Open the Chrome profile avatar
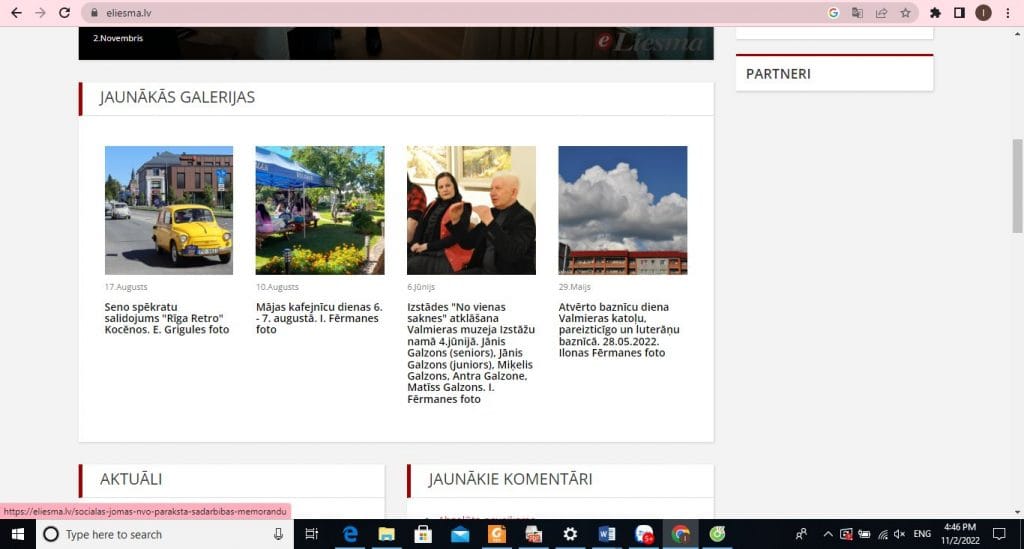The image size is (1024, 549). click(x=983, y=13)
